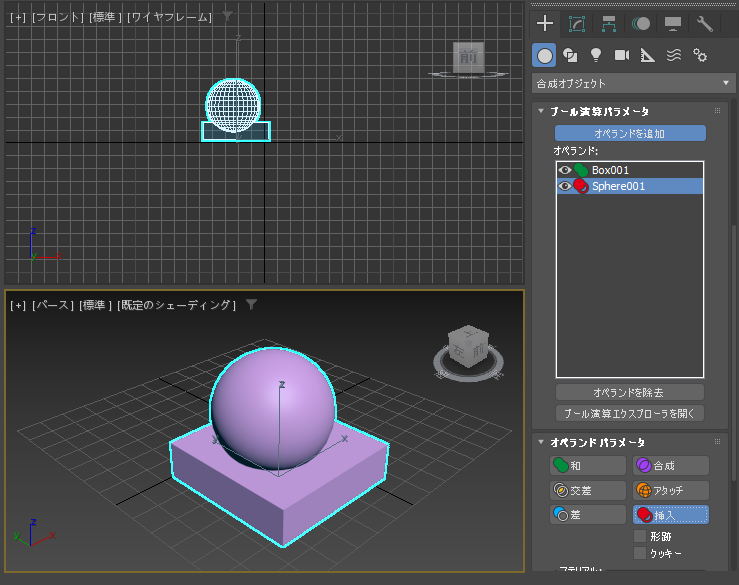
Task: Open the perspective viewport [+] menu
Action: 18,305
